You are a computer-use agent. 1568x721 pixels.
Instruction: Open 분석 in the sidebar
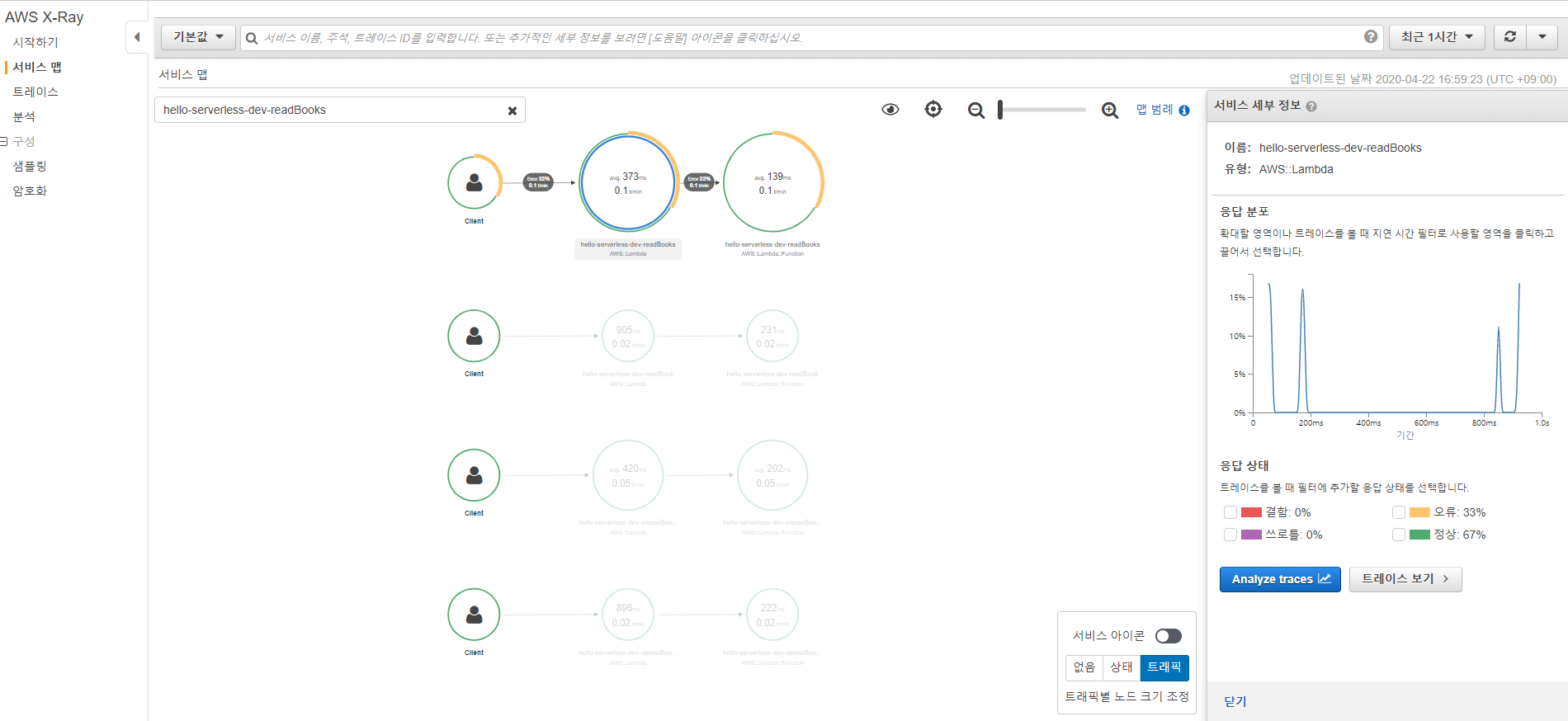24,116
